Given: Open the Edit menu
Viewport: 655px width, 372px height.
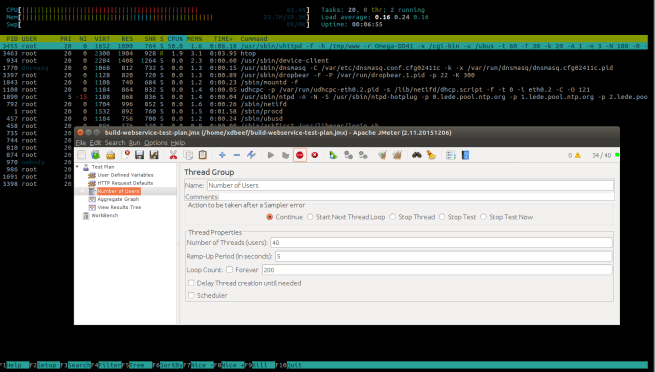Looking at the screenshot, I should [x=96, y=143].
